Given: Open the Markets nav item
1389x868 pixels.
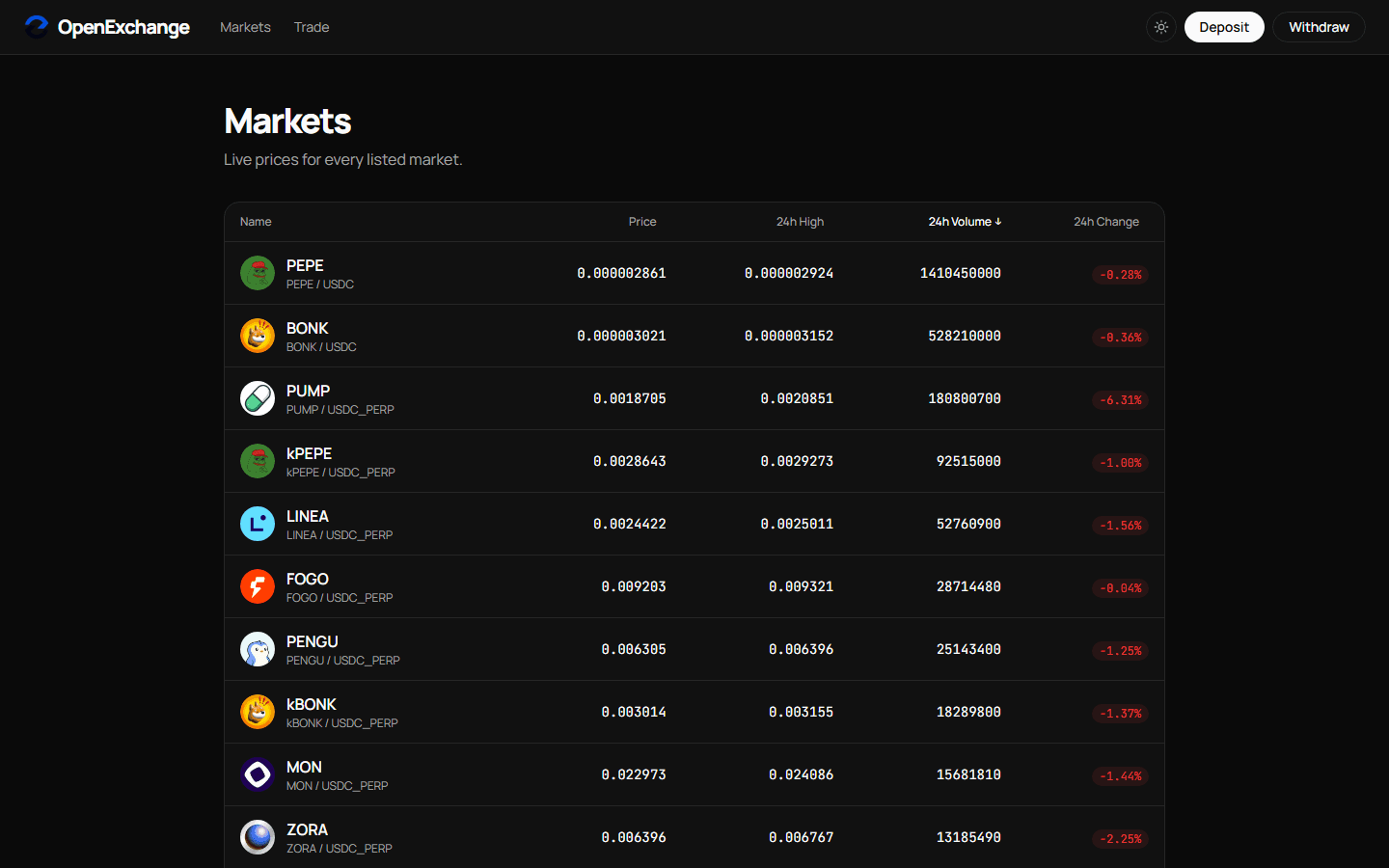Looking at the screenshot, I should coord(245,27).
